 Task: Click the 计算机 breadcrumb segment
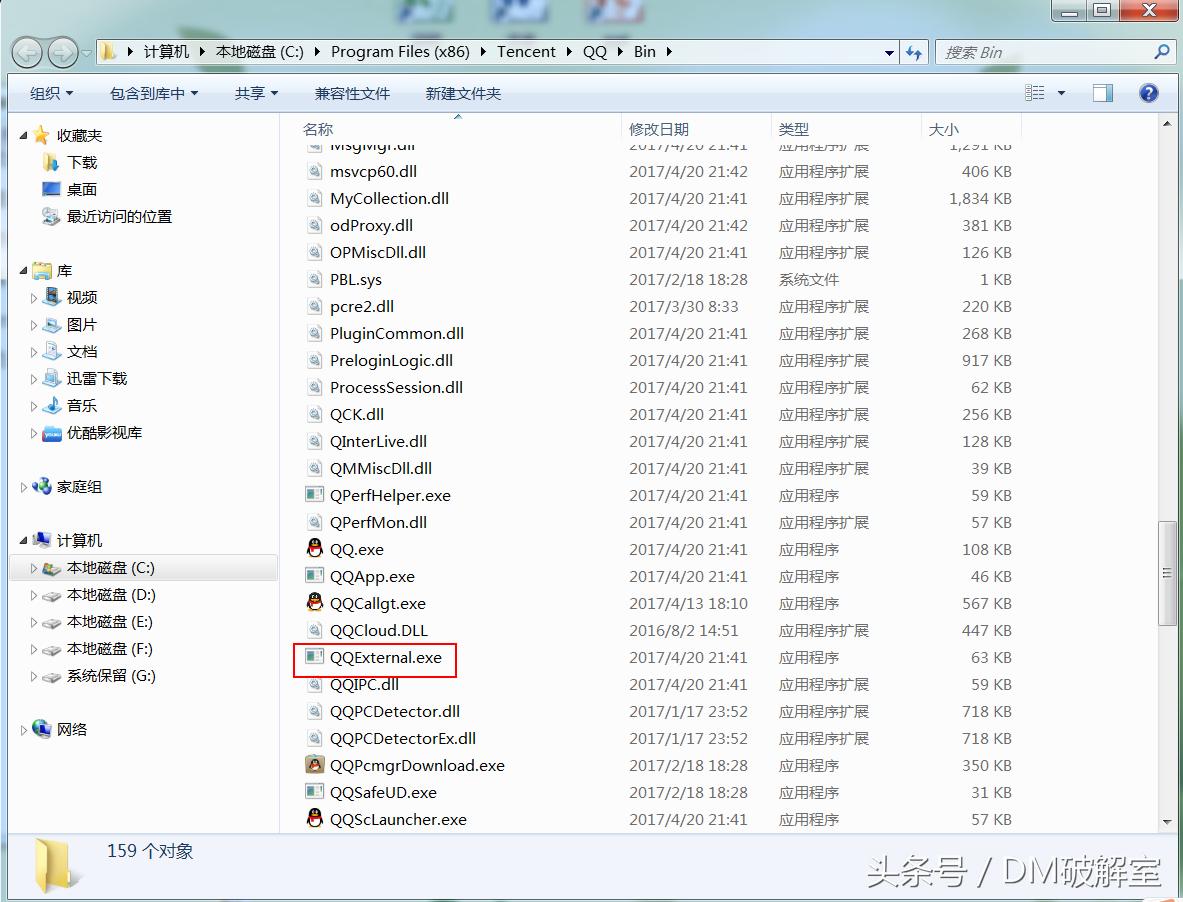pos(166,51)
